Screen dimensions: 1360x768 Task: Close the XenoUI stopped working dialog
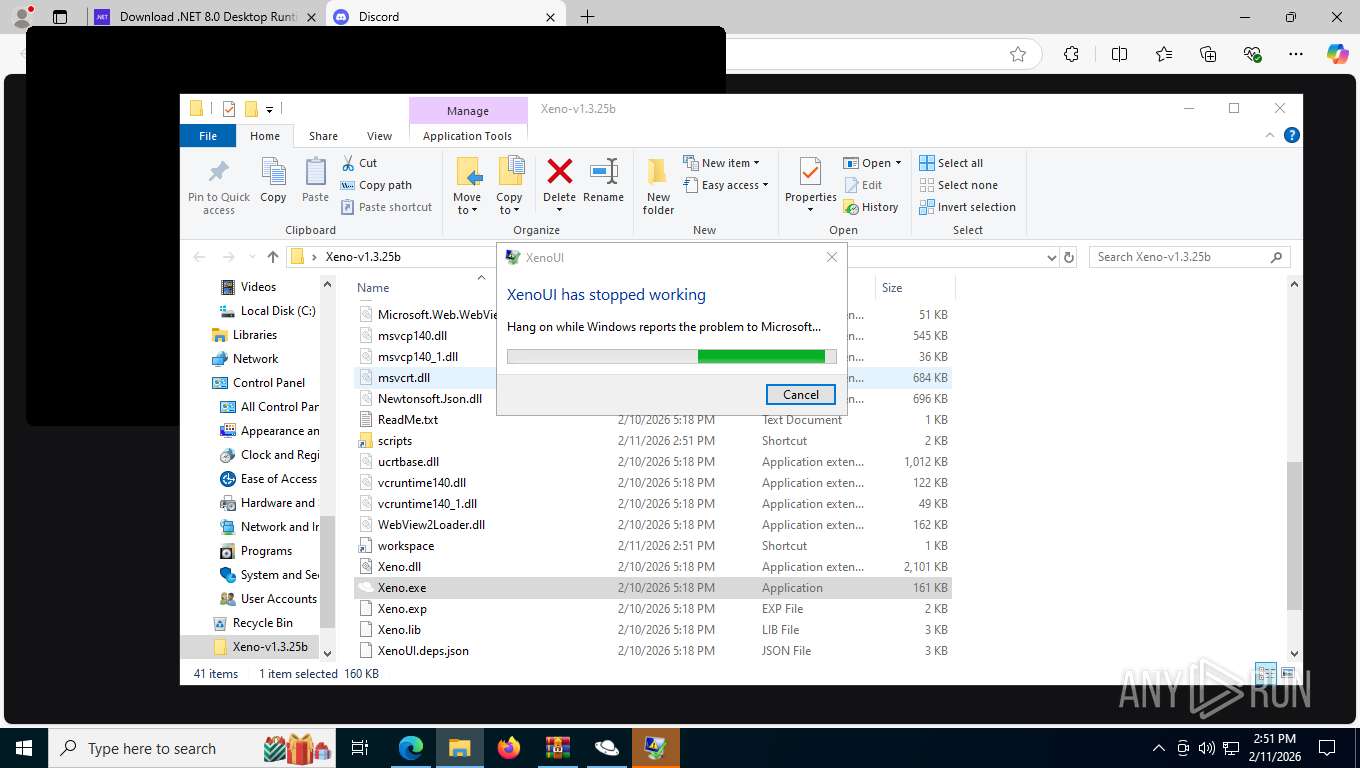point(832,257)
